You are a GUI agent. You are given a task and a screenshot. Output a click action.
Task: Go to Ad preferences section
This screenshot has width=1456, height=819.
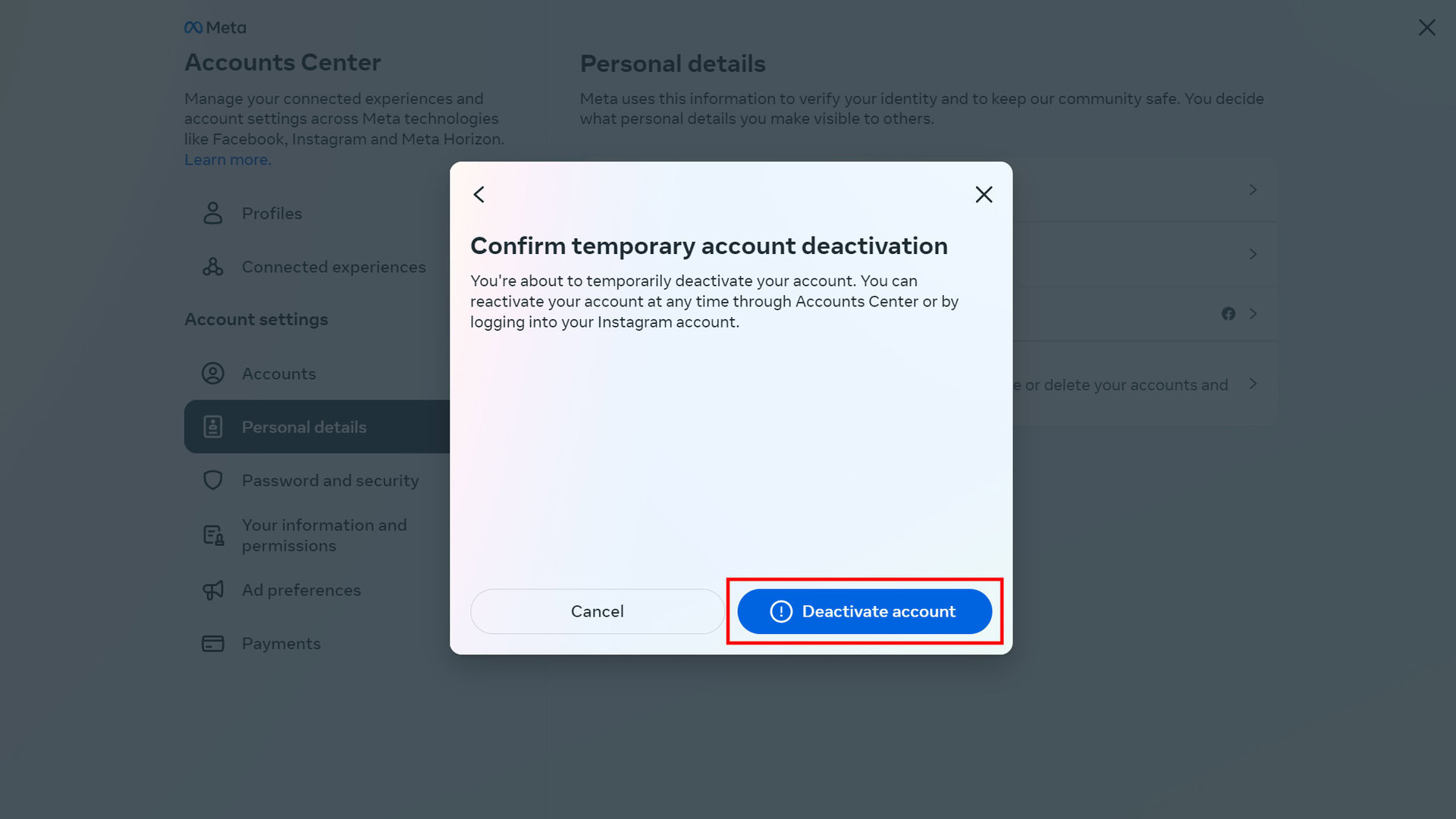[301, 590]
